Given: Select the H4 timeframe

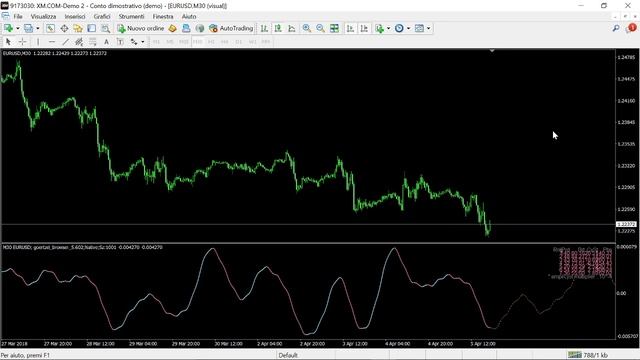Looking at the screenshot, I should point(224,42).
